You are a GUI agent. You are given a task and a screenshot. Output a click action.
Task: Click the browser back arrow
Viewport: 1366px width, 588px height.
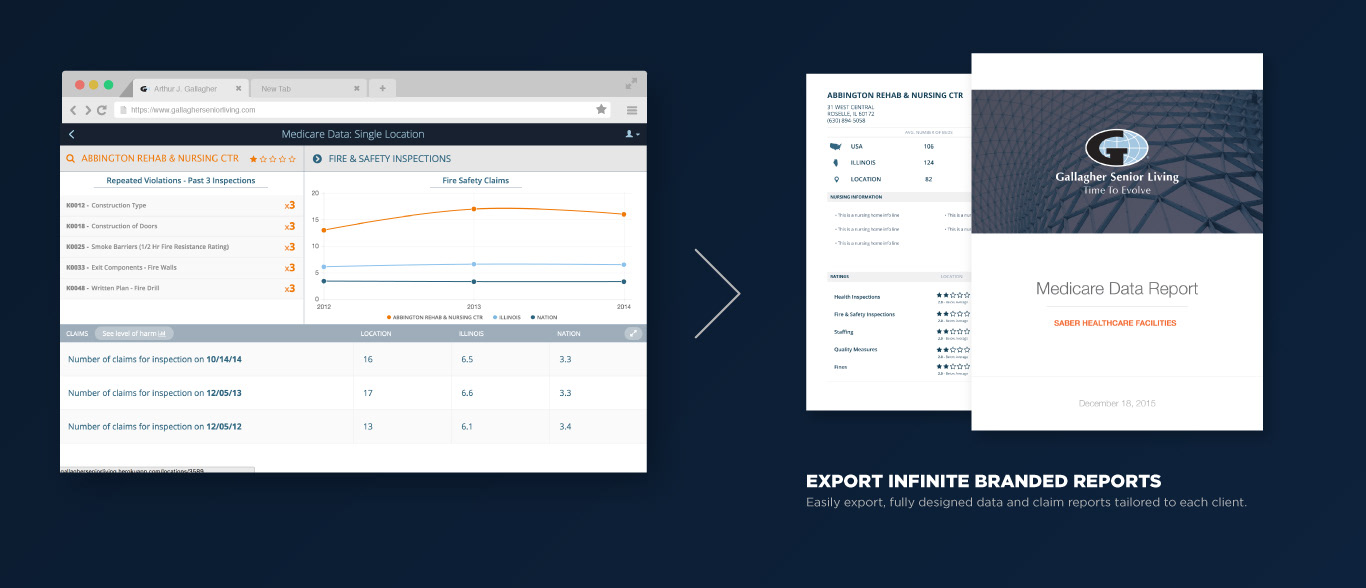tap(73, 110)
